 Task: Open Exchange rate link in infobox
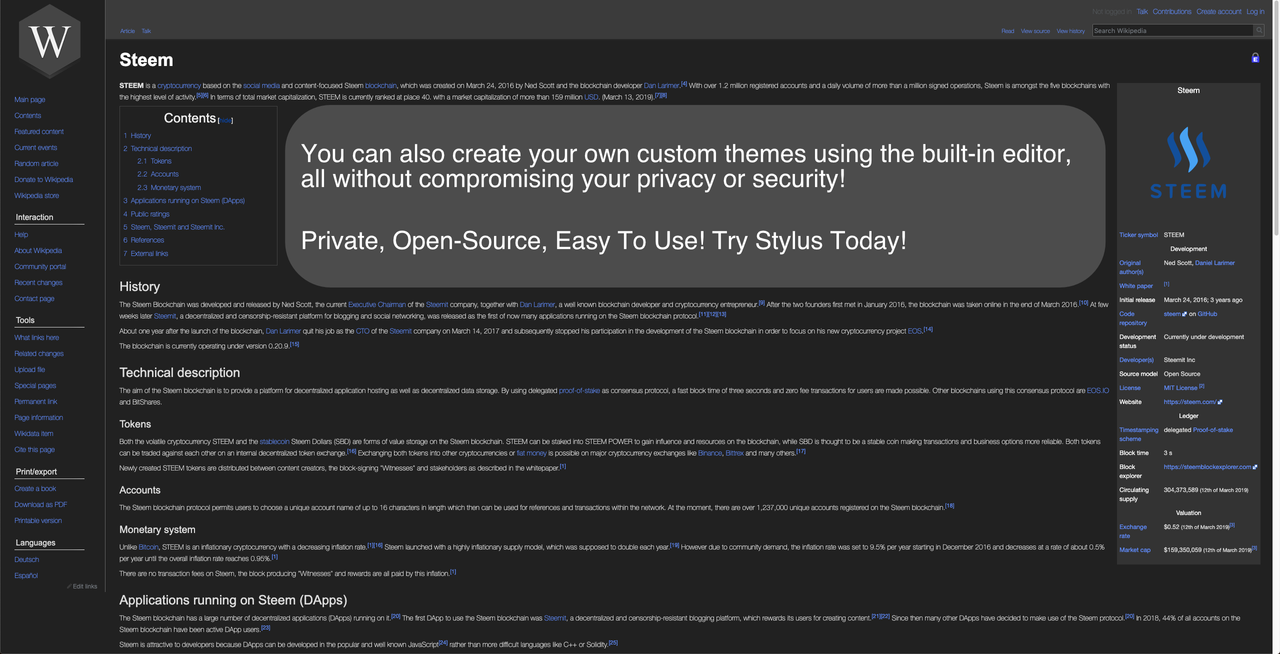click(x=1133, y=531)
